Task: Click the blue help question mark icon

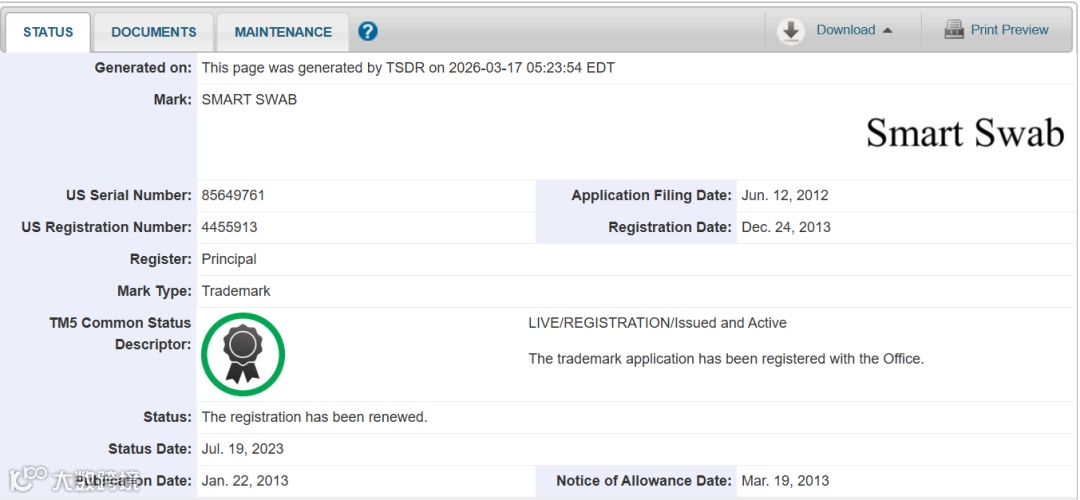Action: coord(367,31)
